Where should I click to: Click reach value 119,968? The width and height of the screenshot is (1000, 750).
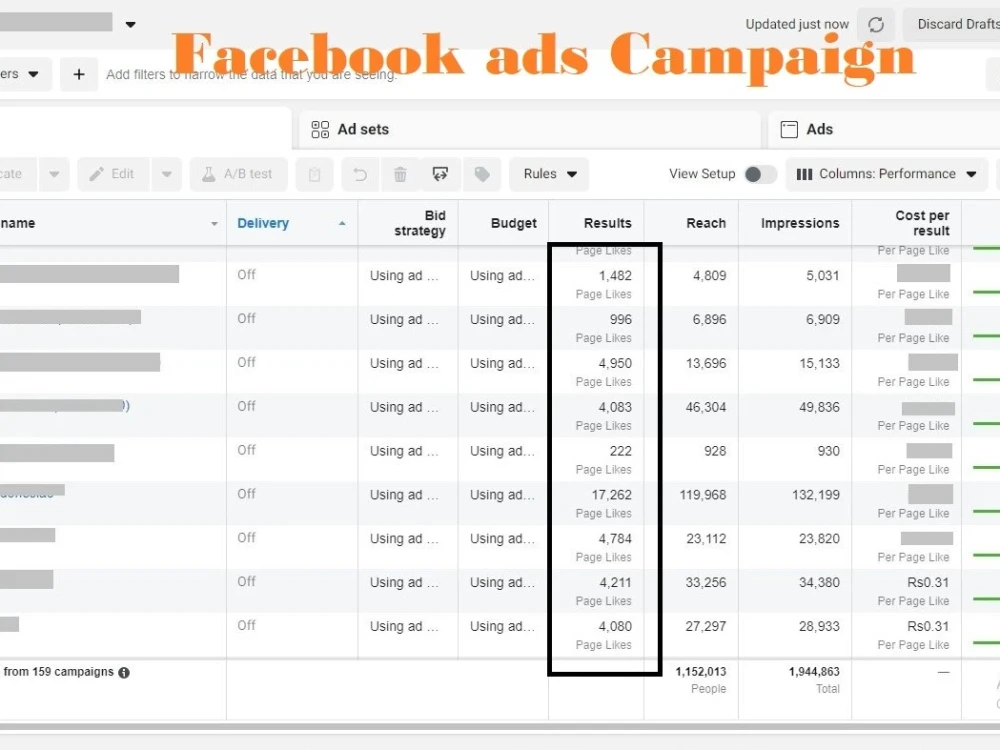(703, 495)
